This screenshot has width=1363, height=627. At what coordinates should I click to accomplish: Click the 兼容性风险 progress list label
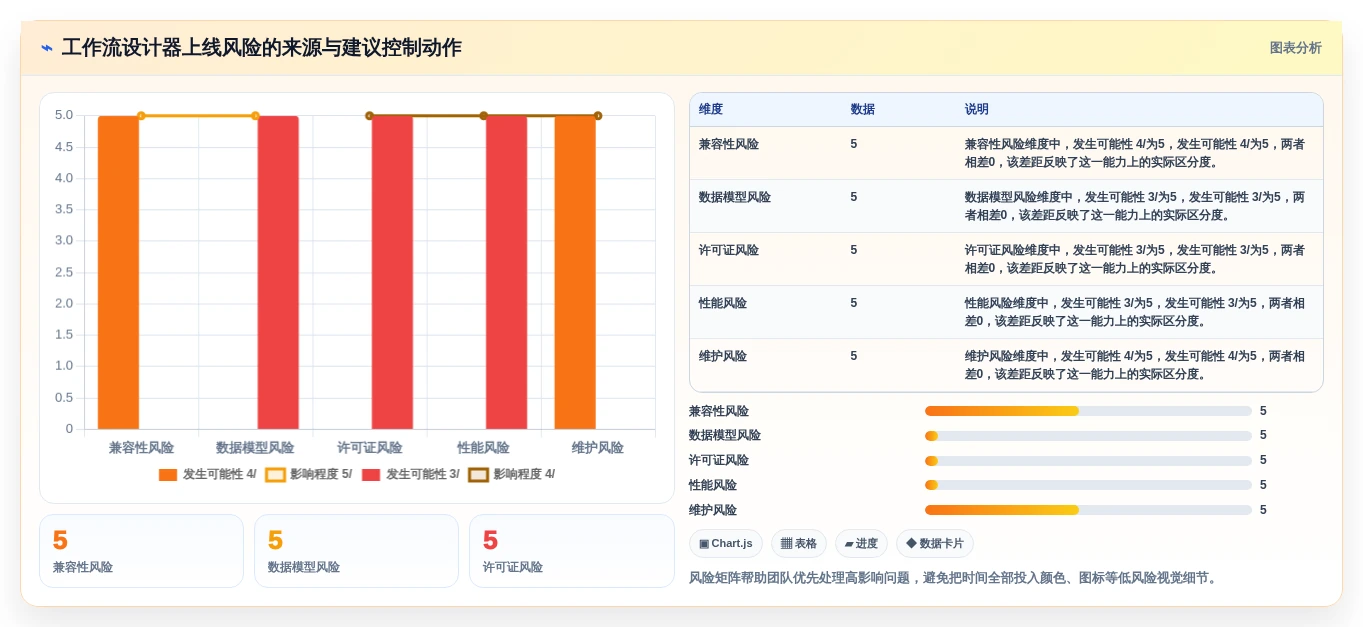tap(719, 411)
